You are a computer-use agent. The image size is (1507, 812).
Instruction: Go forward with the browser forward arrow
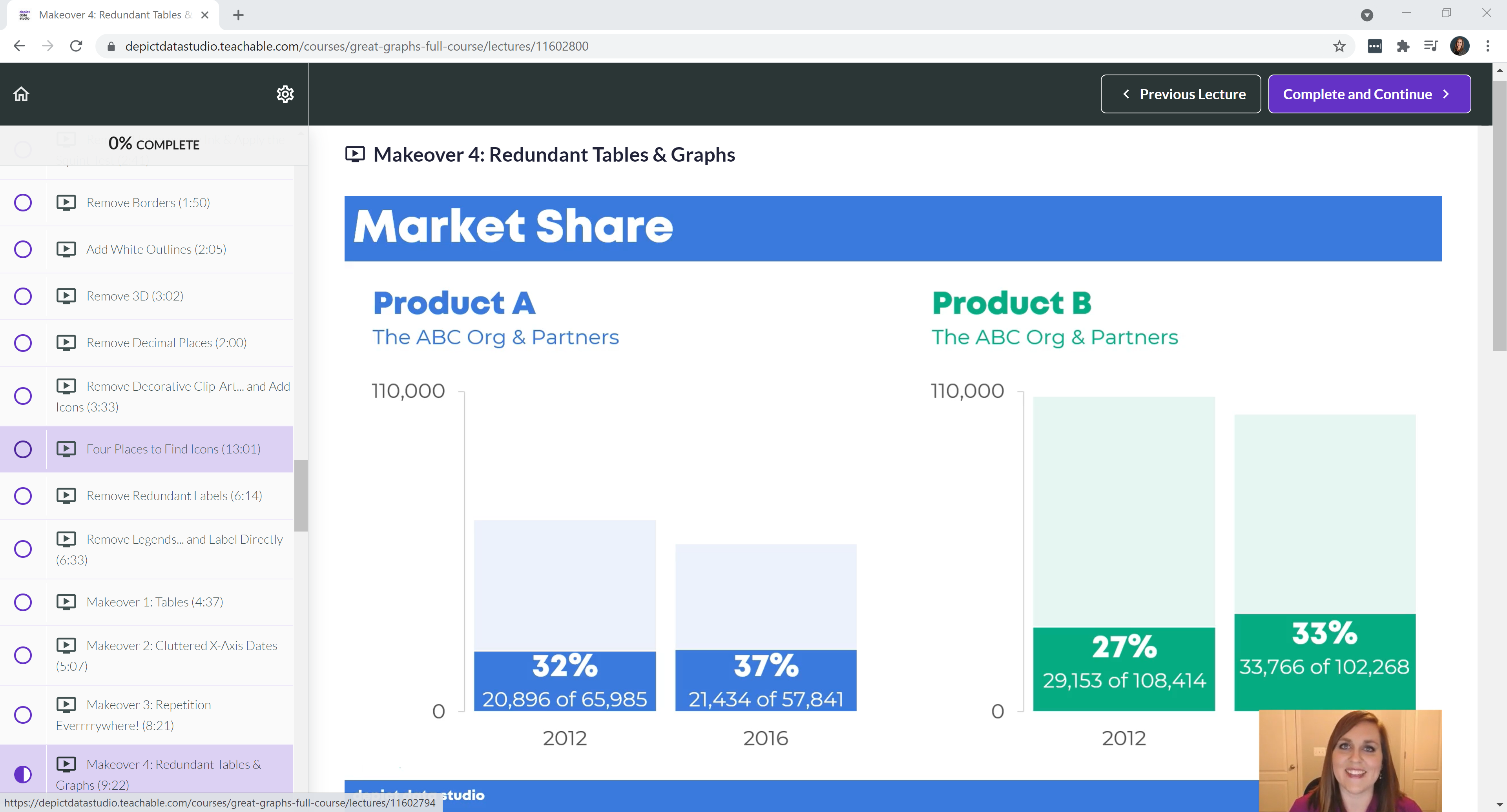pyautogui.click(x=48, y=46)
